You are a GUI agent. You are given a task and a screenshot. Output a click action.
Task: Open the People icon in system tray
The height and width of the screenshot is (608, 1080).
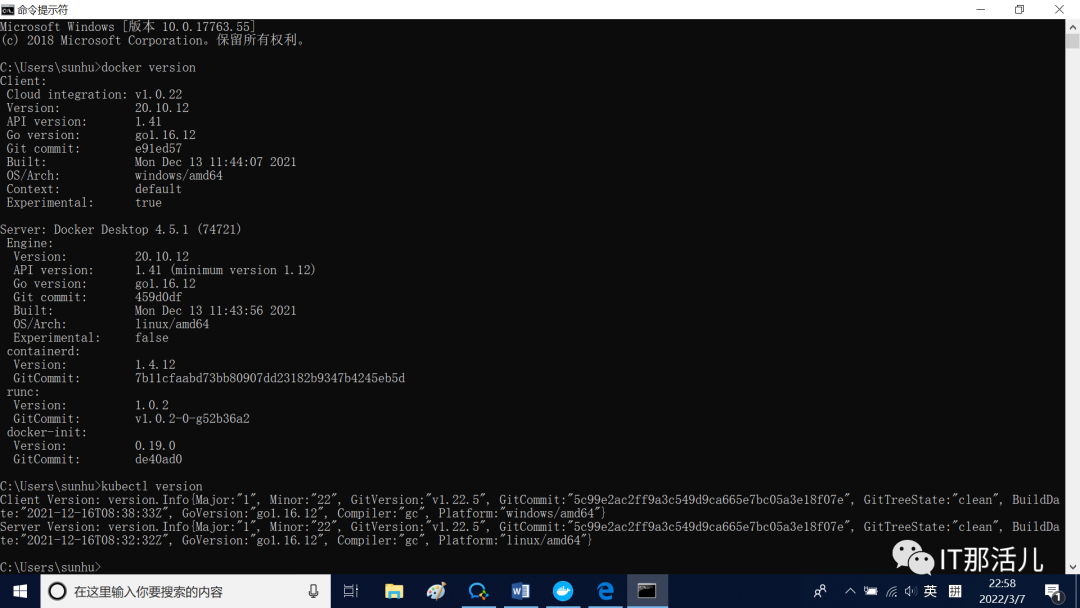coord(820,591)
